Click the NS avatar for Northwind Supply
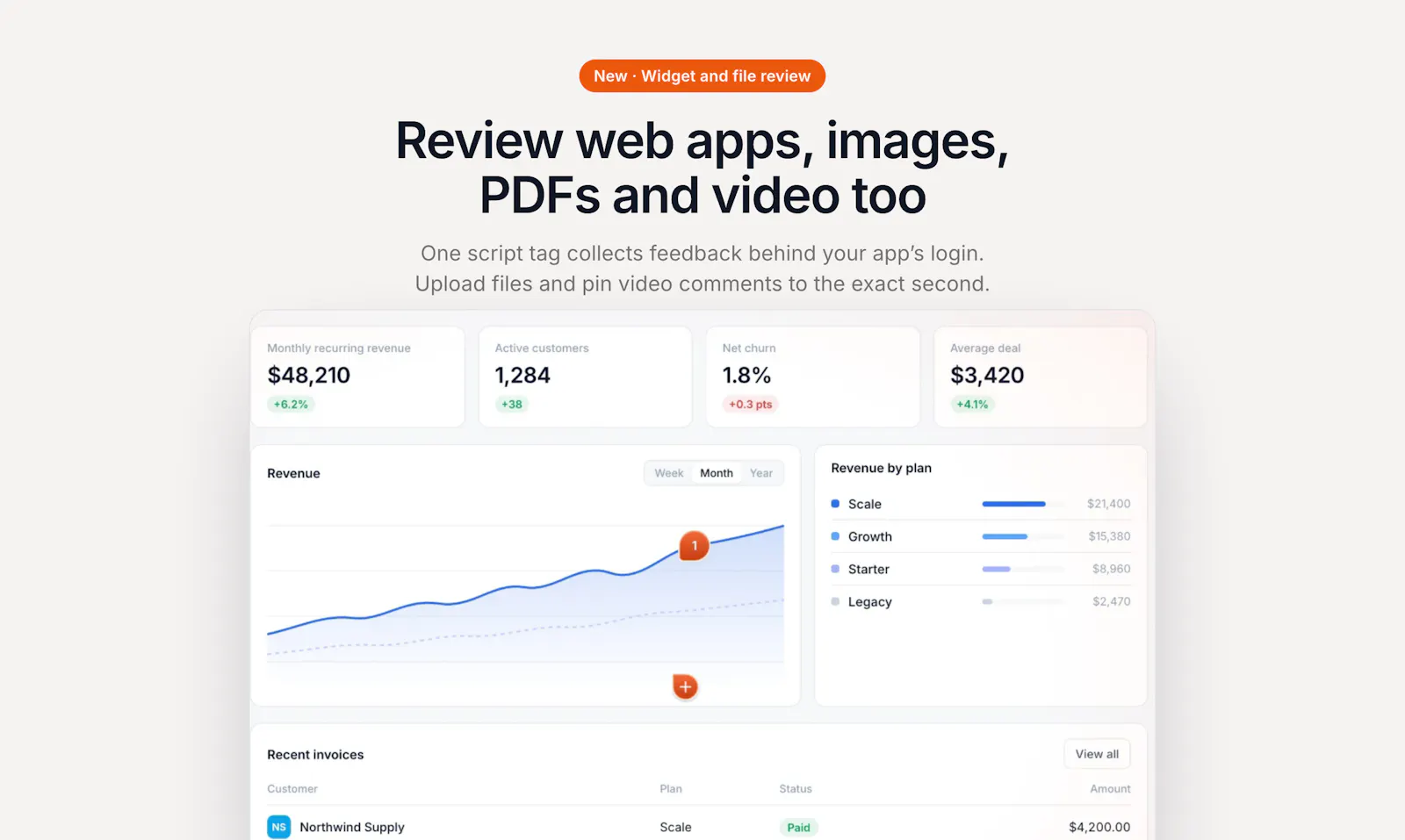Image resolution: width=1405 pixels, height=840 pixels. [278, 827]
